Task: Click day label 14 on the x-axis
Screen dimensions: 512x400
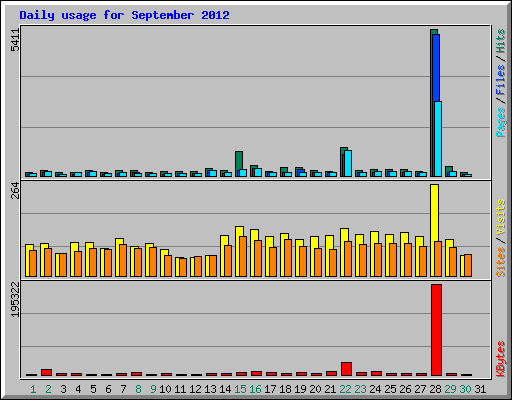Action: coord(225,389)
